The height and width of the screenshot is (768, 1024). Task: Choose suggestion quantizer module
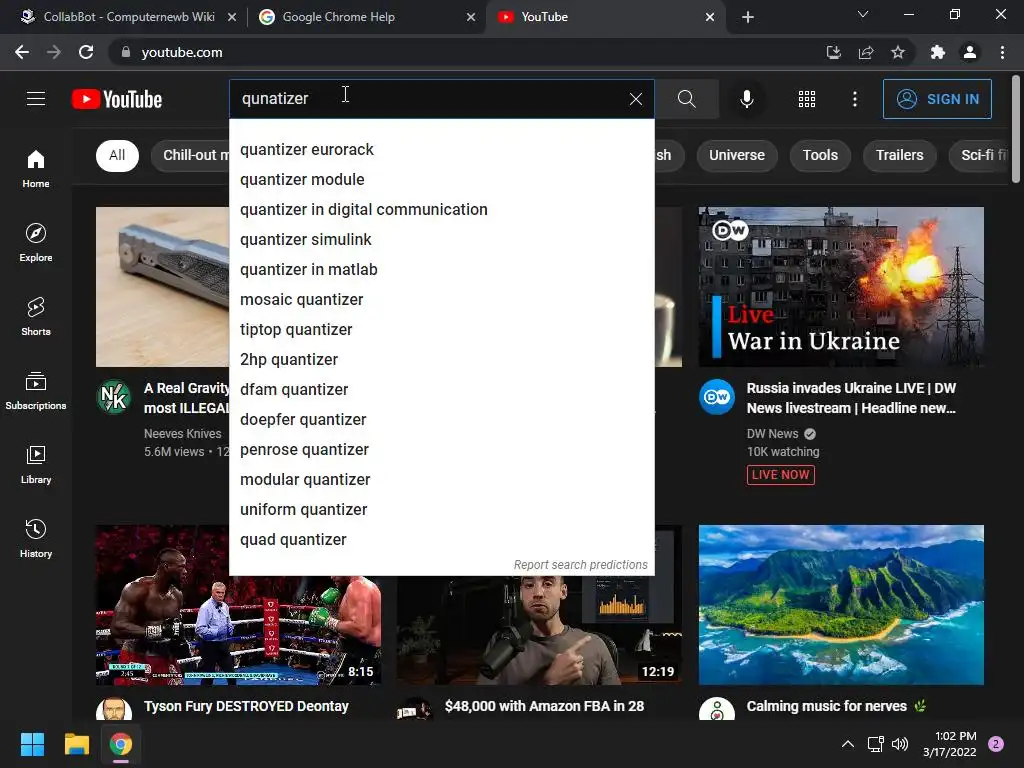point(441,180)
